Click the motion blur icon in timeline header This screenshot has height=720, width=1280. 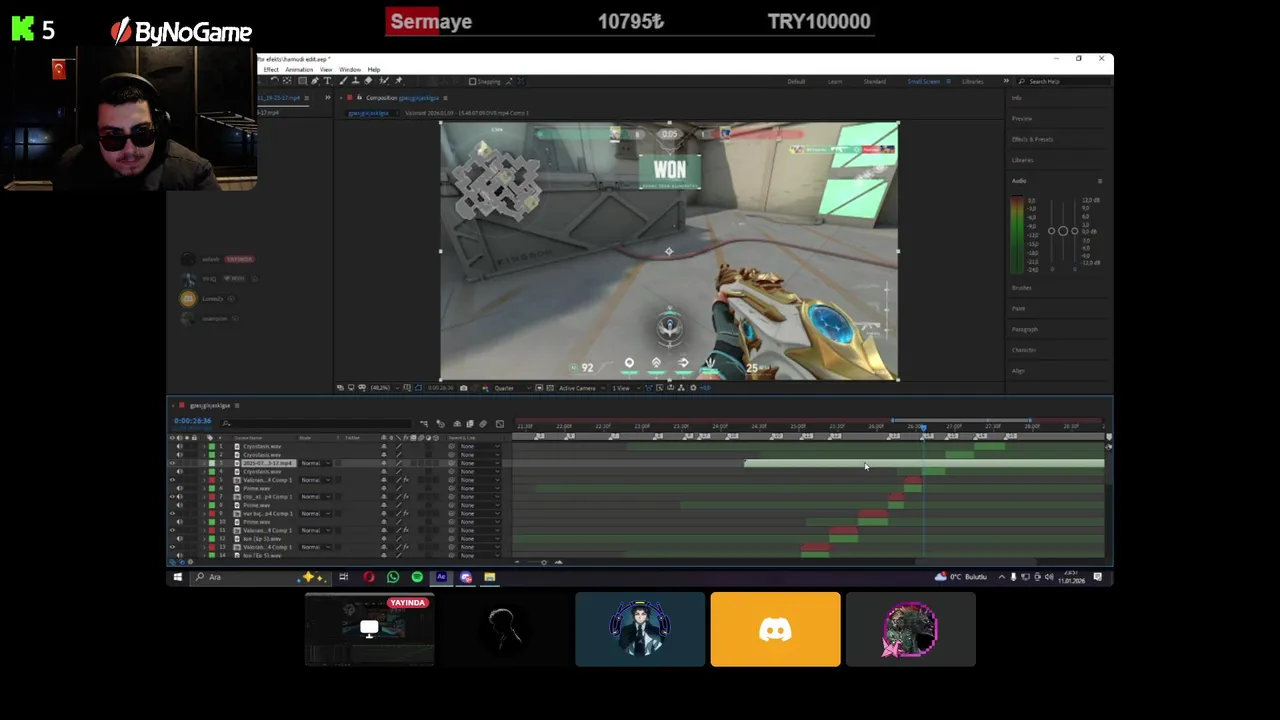coord(483,424)
